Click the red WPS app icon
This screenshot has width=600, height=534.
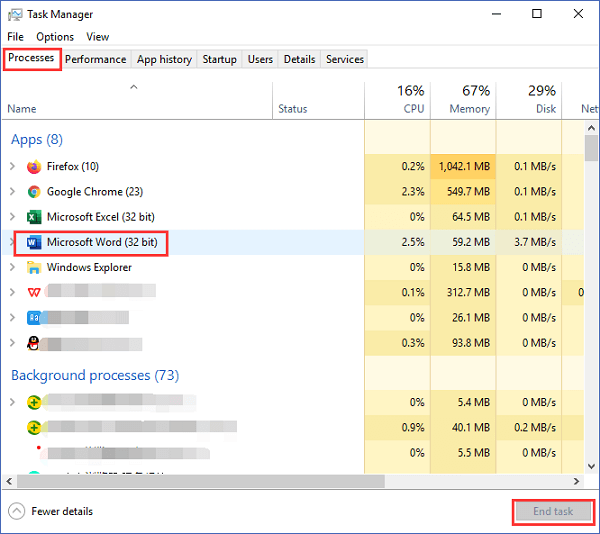[x=34, y=293]
